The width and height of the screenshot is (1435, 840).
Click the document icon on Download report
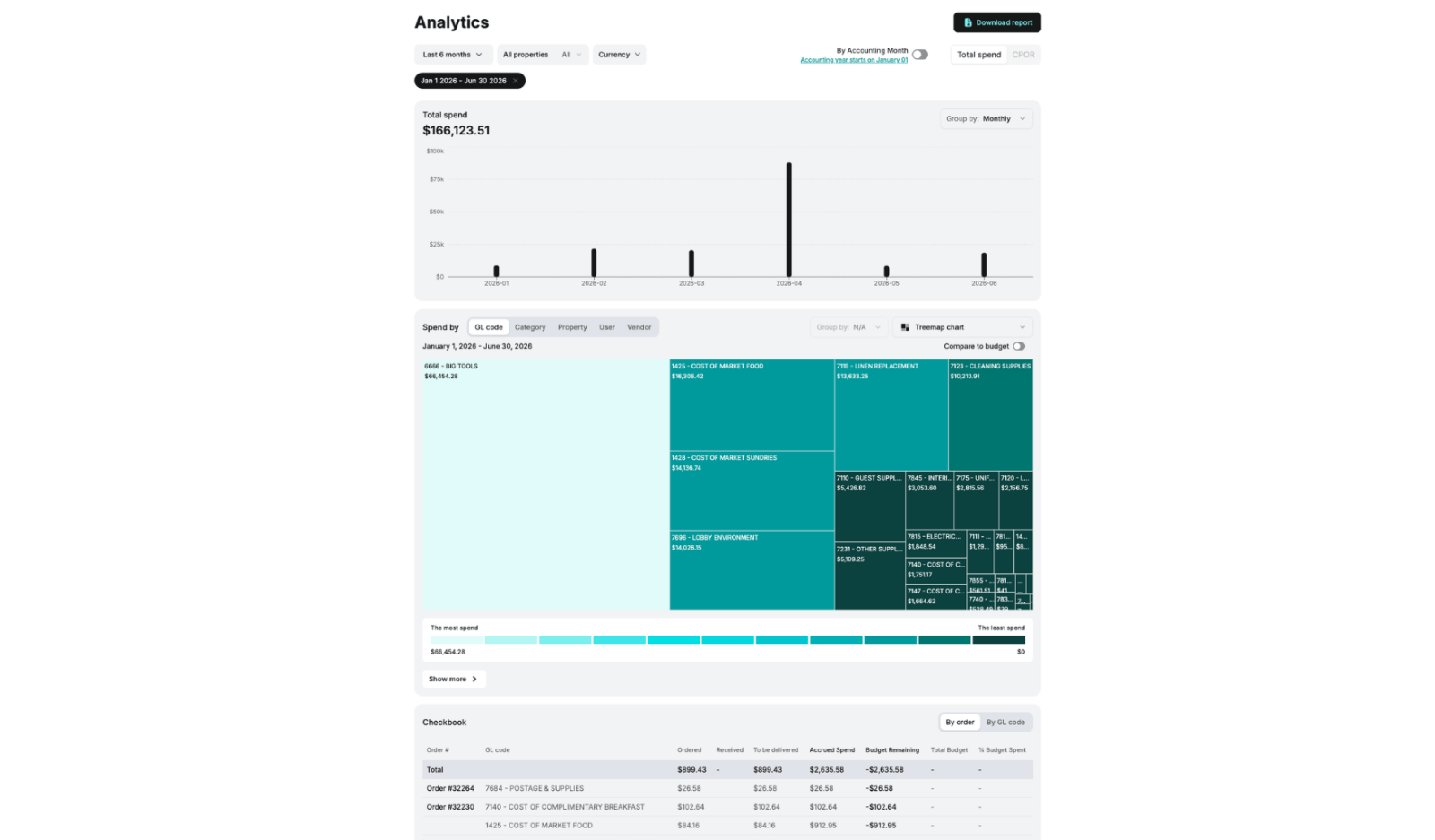(968, 22)
